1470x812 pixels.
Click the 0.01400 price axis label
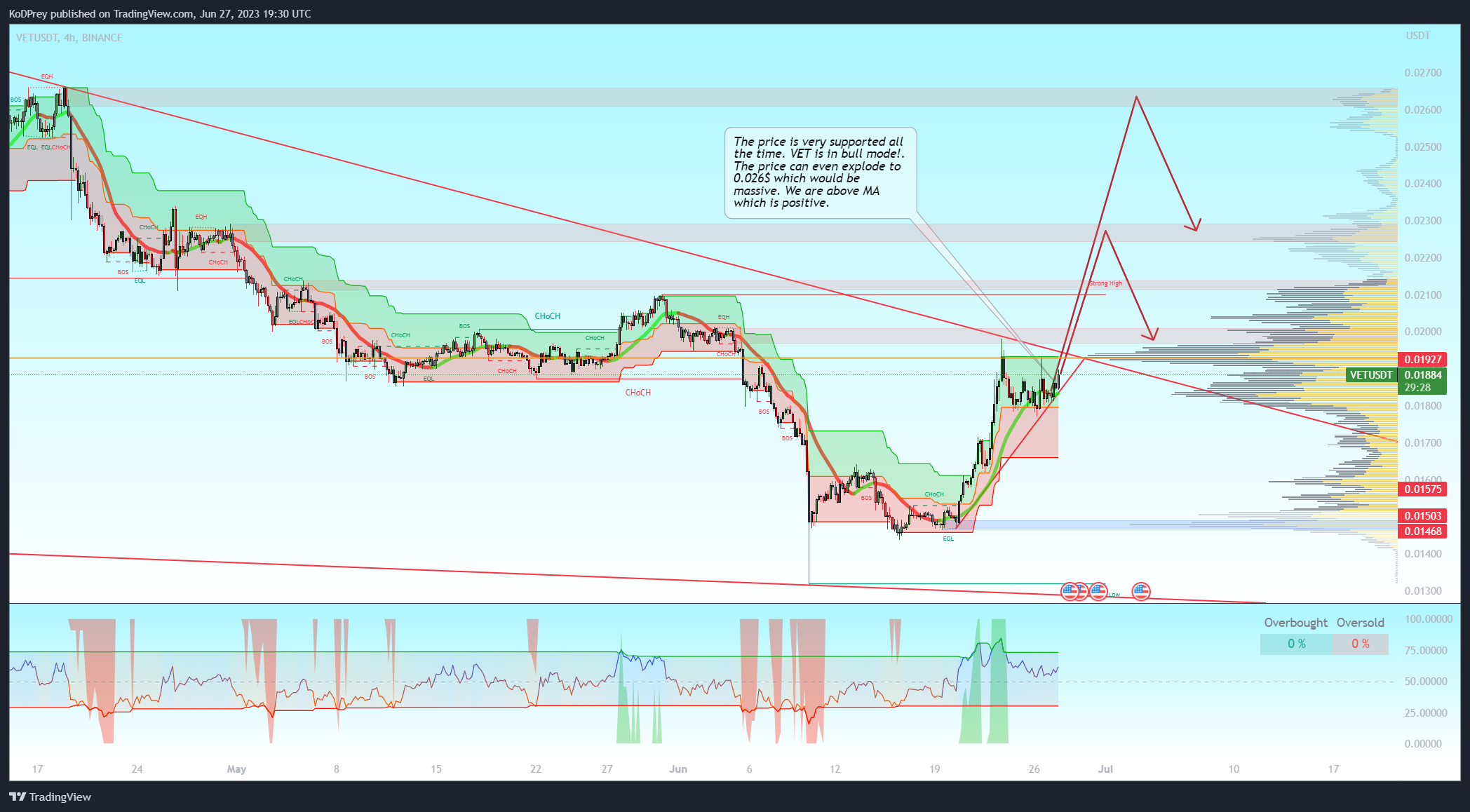(x=1423, y=554)
